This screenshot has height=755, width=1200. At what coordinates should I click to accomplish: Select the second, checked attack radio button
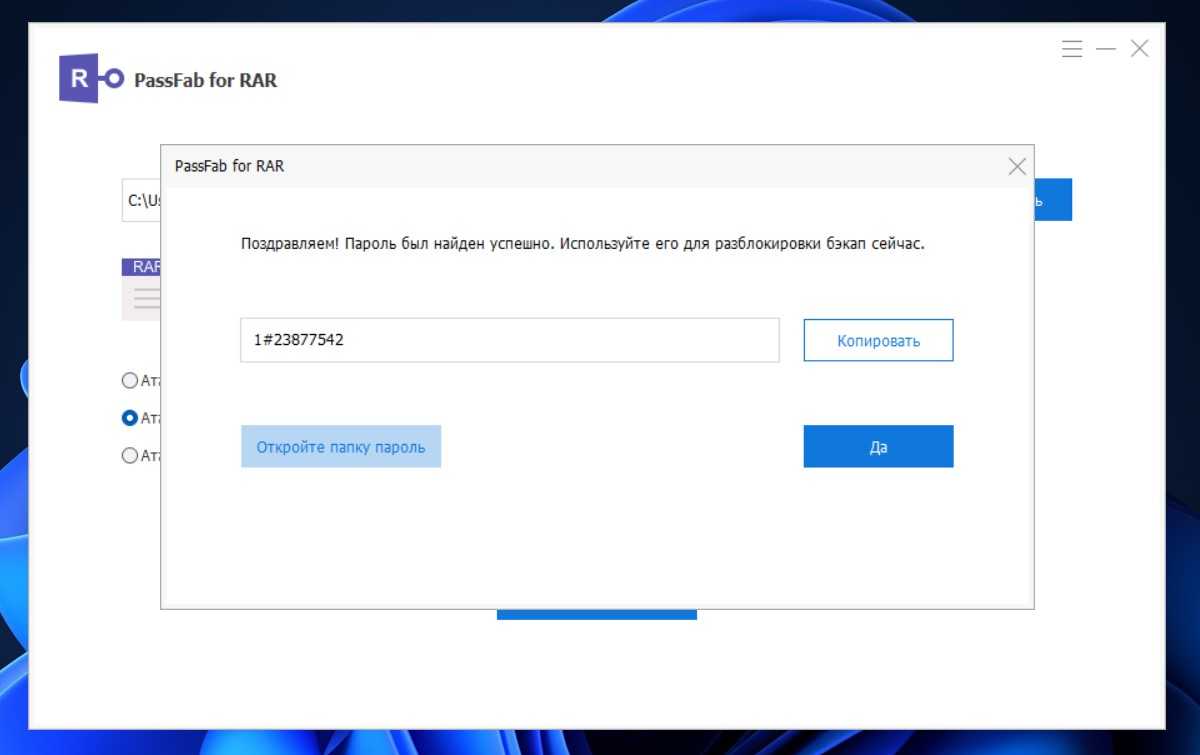coord(129,418)
